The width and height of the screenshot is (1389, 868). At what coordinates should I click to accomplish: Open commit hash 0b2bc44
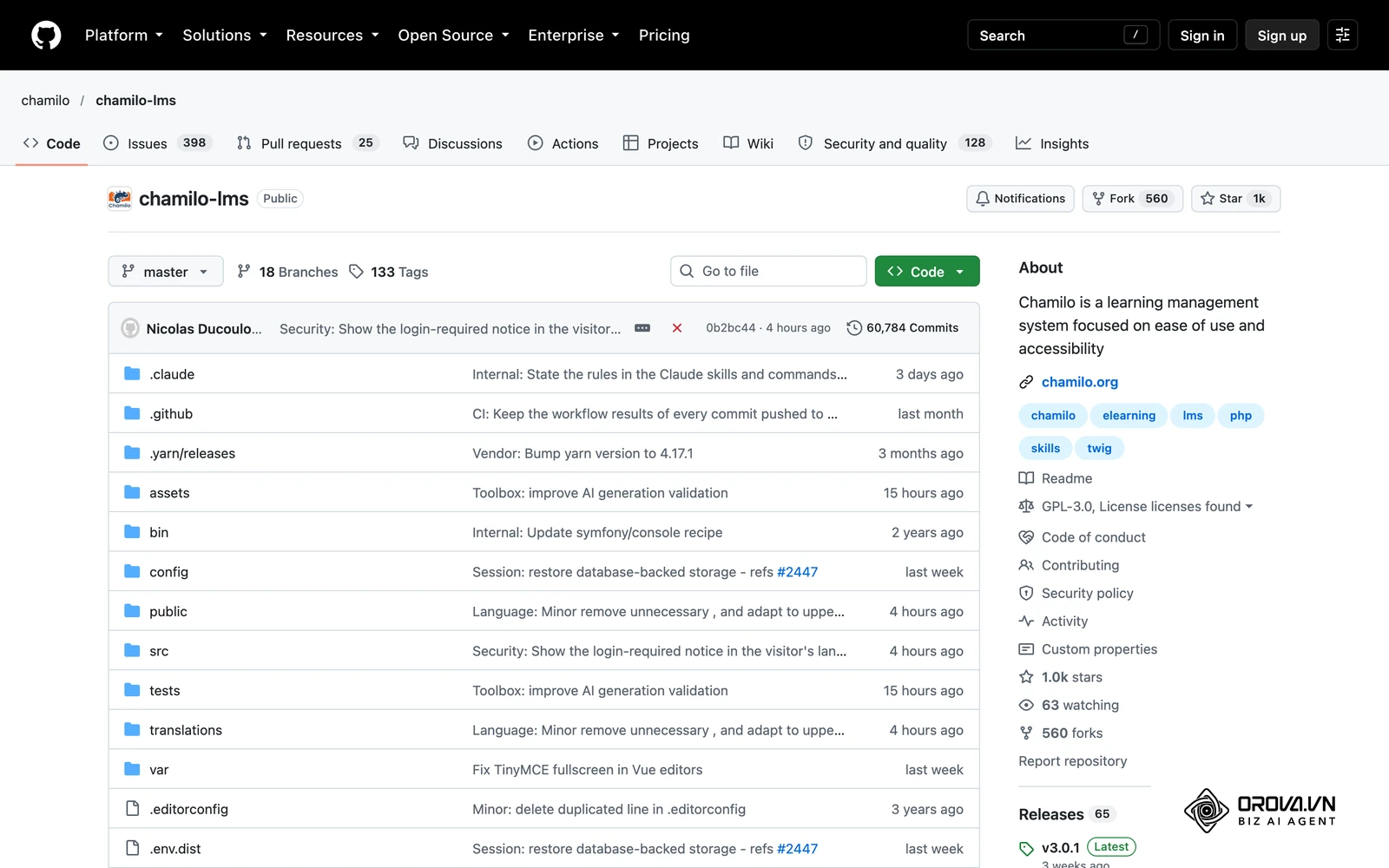pyautogui.click(x=731, y=328)
